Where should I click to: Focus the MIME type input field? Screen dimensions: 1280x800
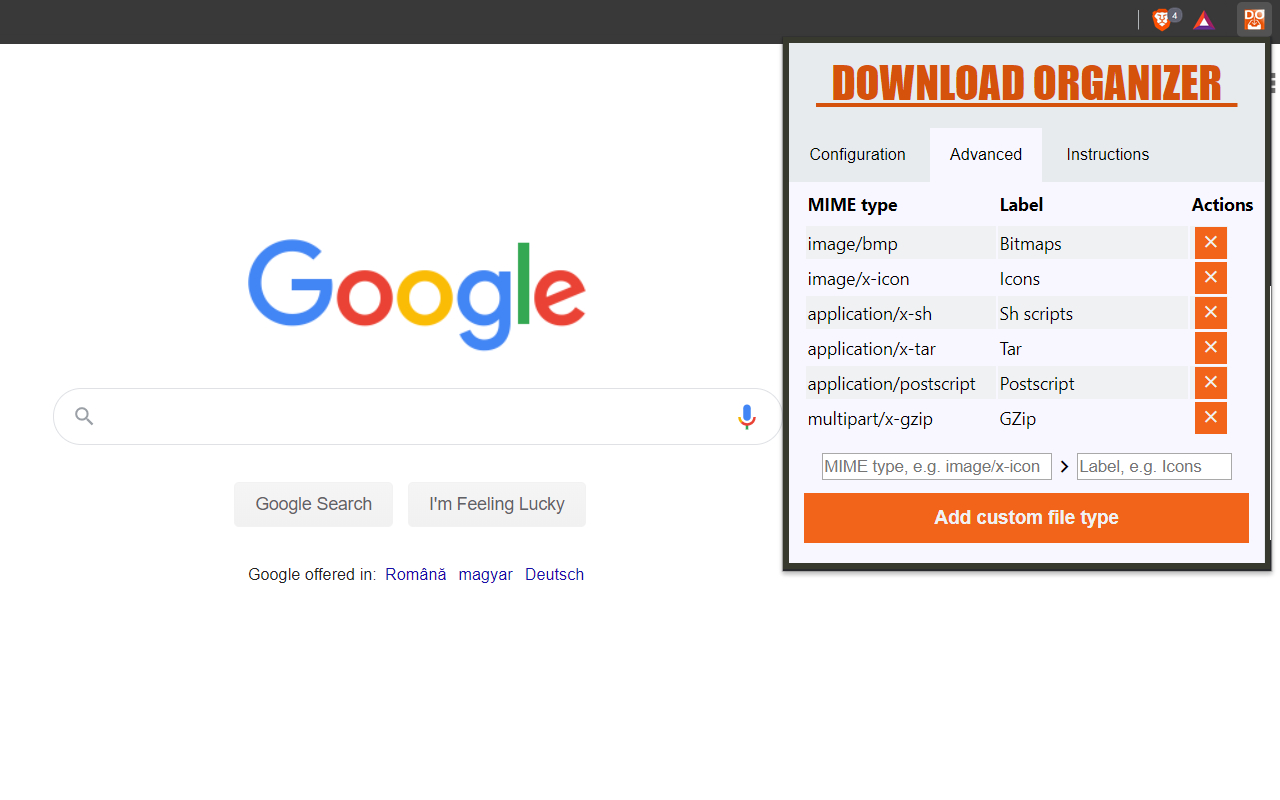coord(937,467)
